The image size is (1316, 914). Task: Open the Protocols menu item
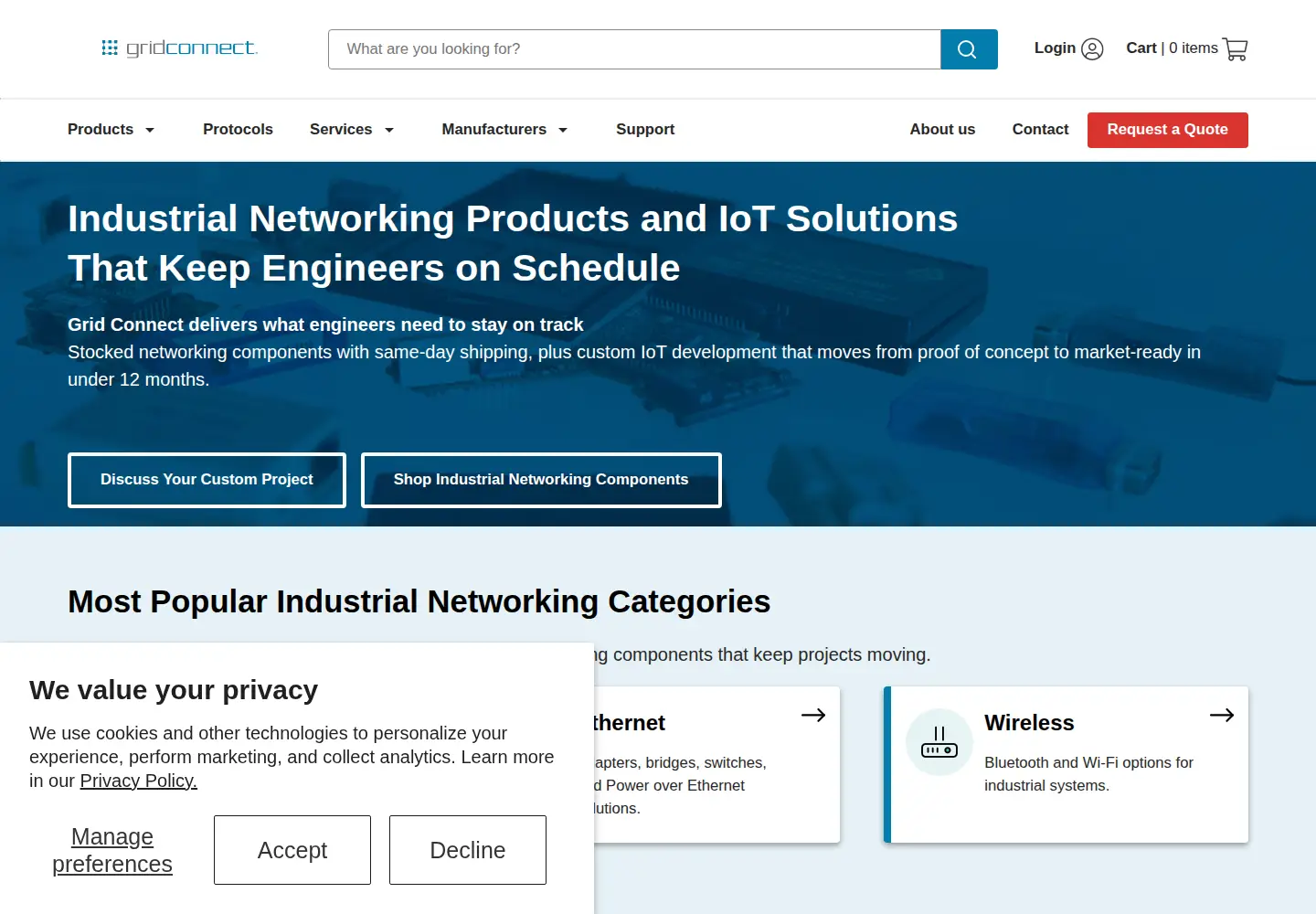[x=238, y=130]
